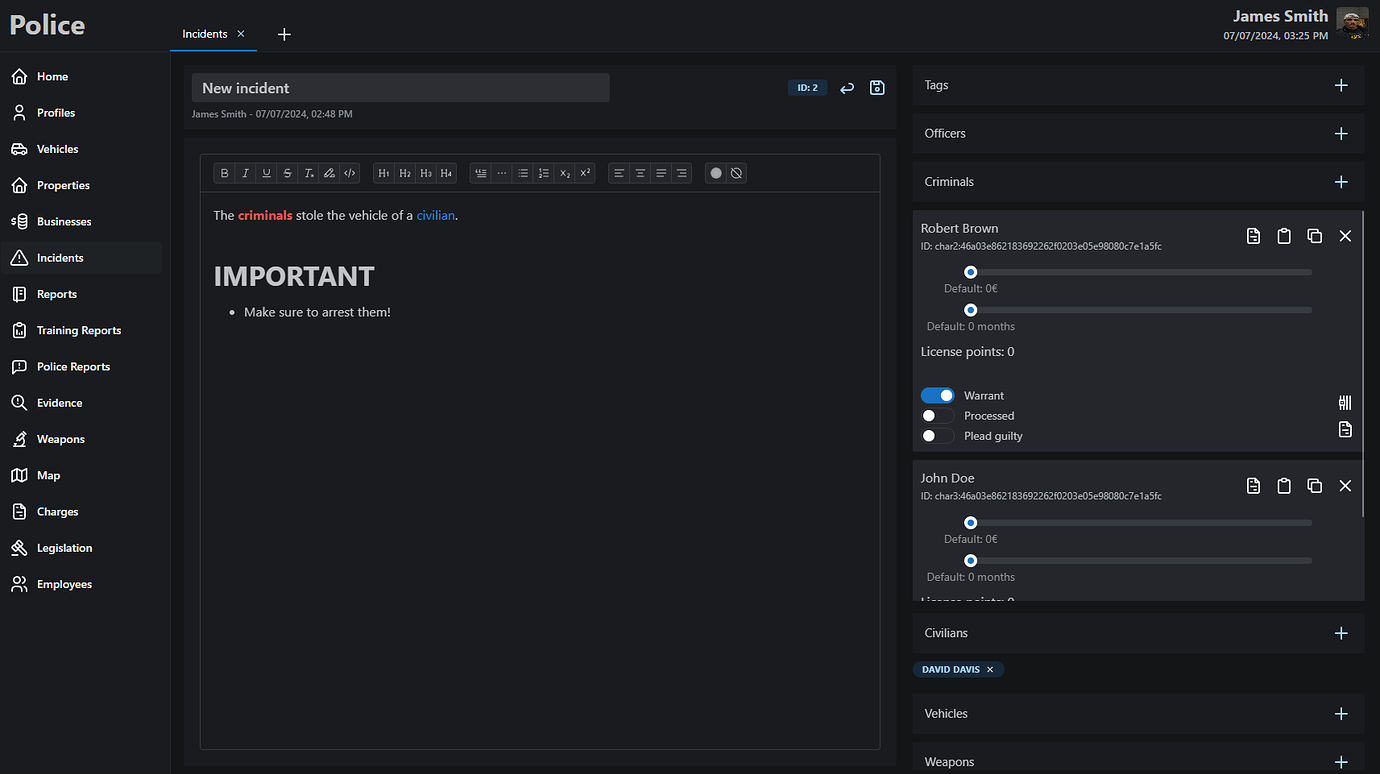
Task: Copy Robert Brown's record with the duplicate icon
Action: click(x=1315, y=235)
